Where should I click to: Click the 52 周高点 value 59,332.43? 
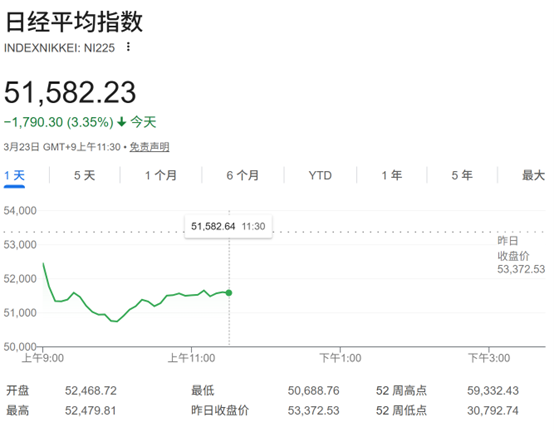tap(493, 391)
